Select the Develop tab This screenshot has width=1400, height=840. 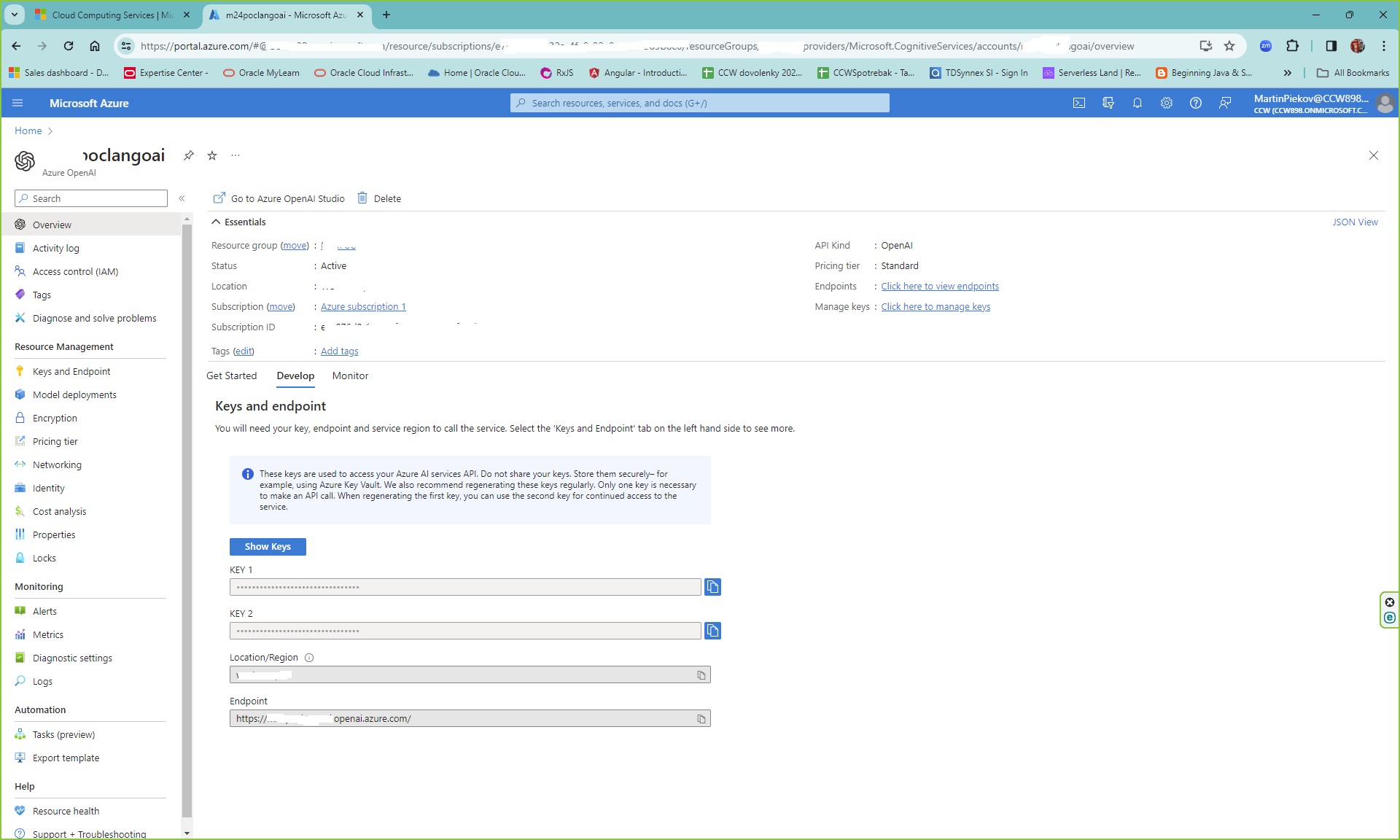[295, 376]
